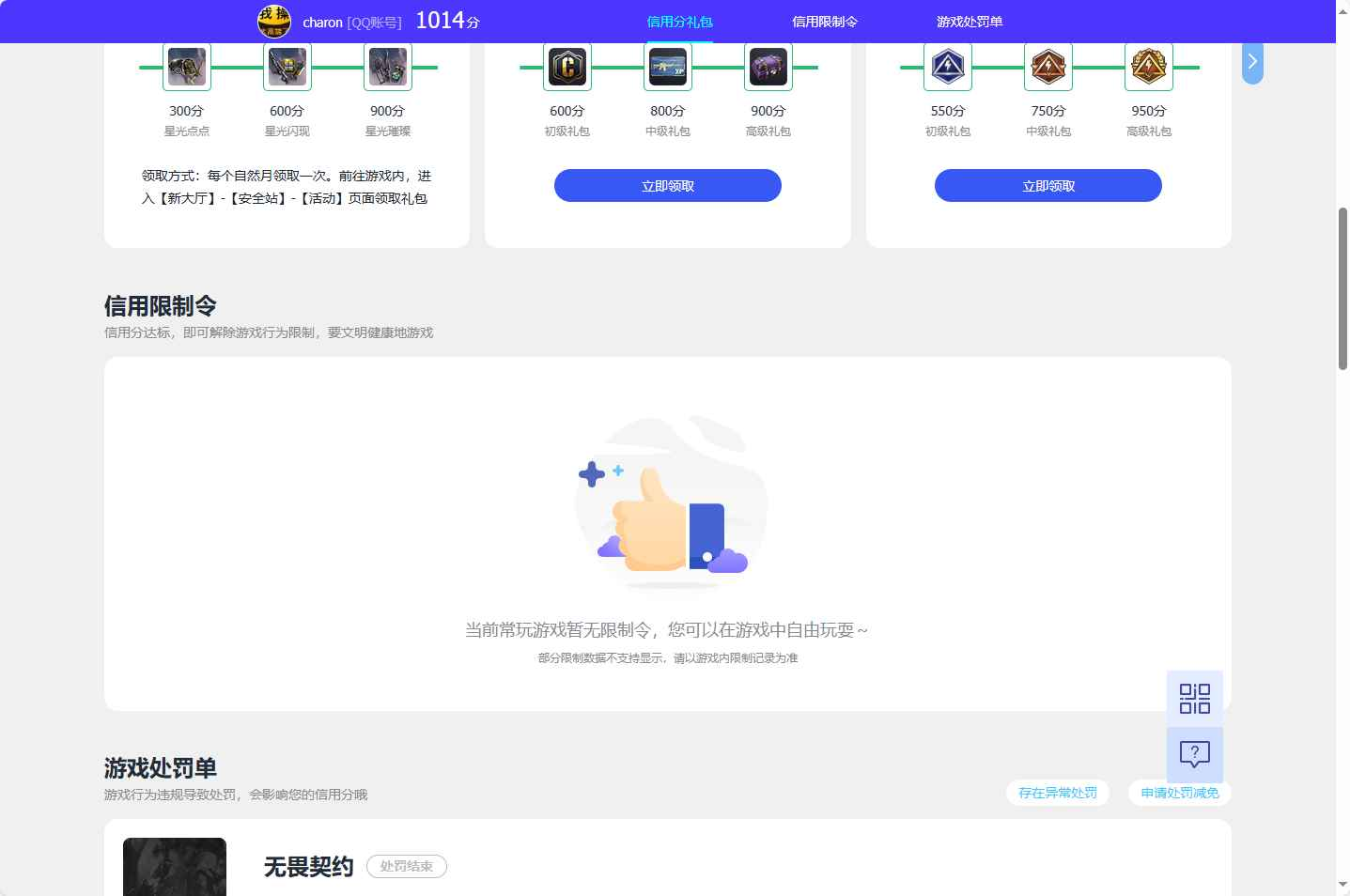The width and height of the screenshot is (1350, 896).
Task: Click the scrollbar down arrow
Action: click(1342, 885)
